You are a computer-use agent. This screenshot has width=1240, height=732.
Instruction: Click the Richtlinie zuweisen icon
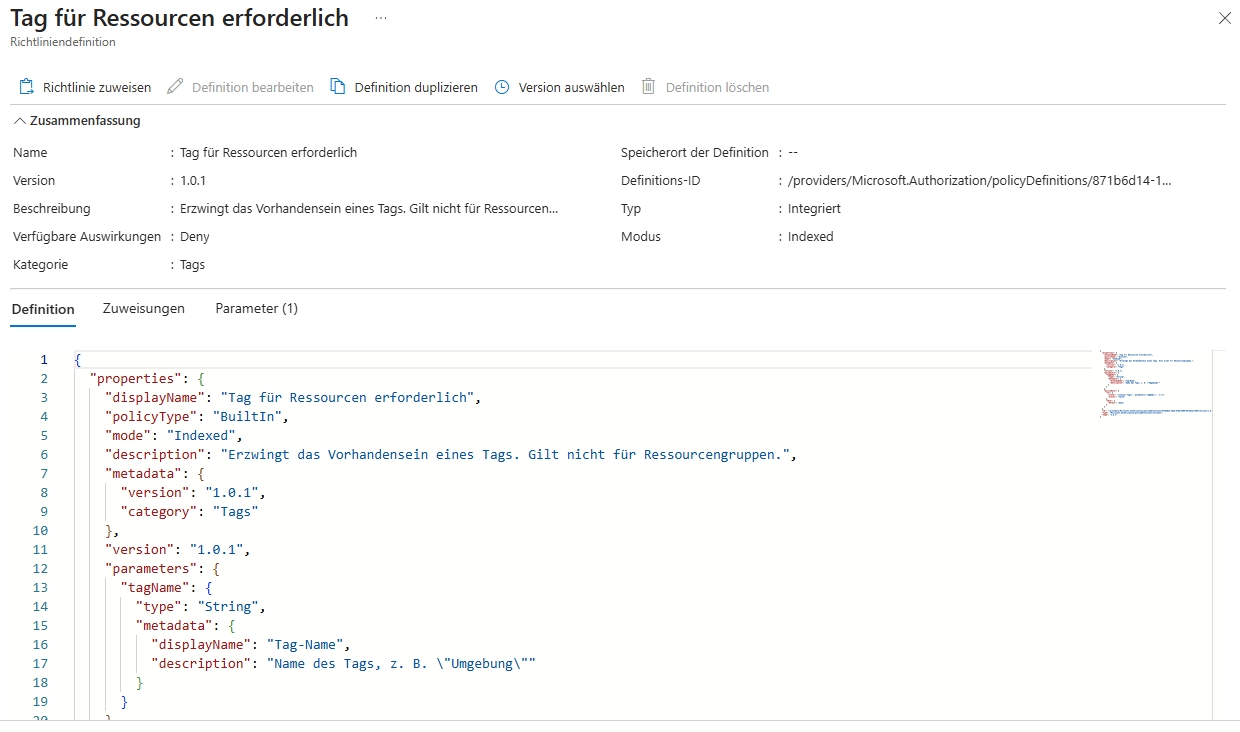(27, 87)
